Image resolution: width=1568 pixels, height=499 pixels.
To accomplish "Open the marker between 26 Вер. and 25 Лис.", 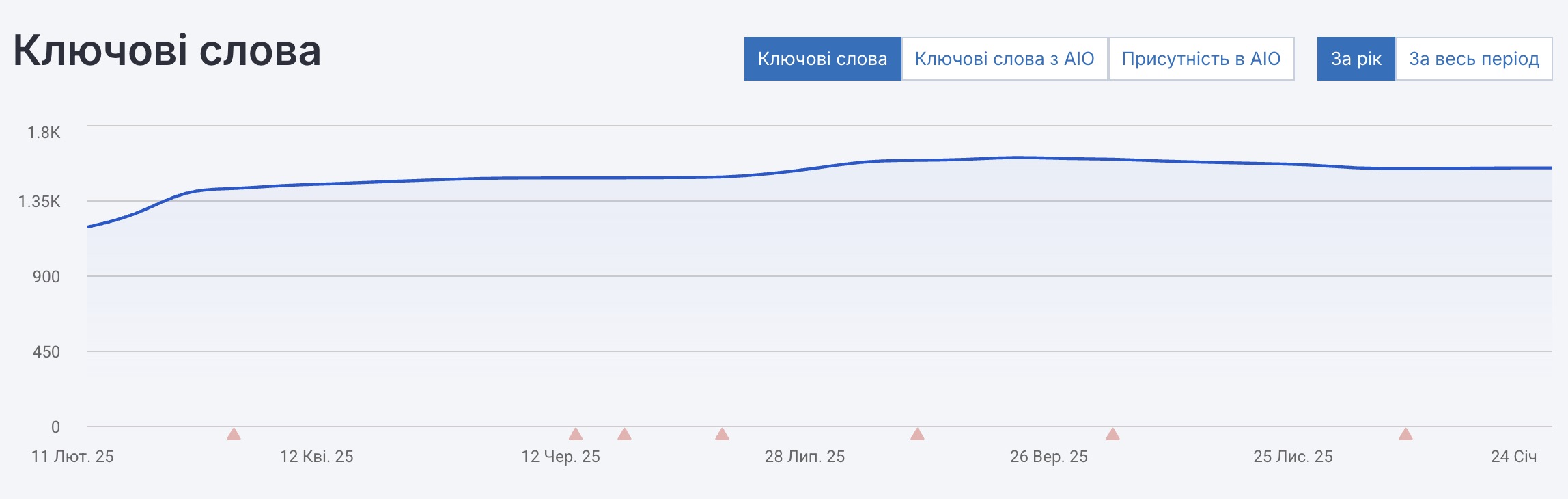I will pos(1112,434).
